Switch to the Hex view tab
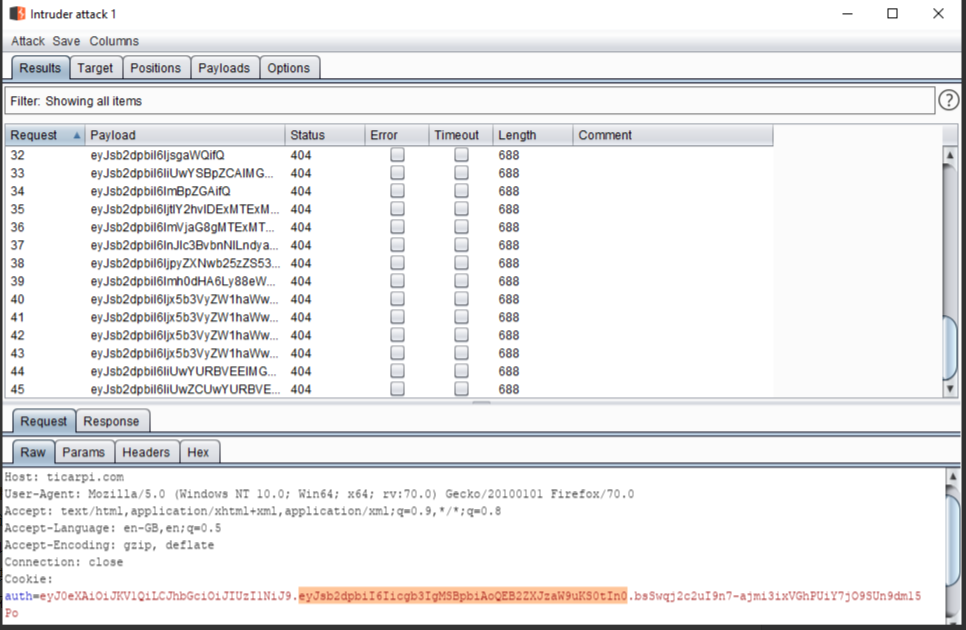This screenshot has width=966, height=630. [x=199, y=452]
